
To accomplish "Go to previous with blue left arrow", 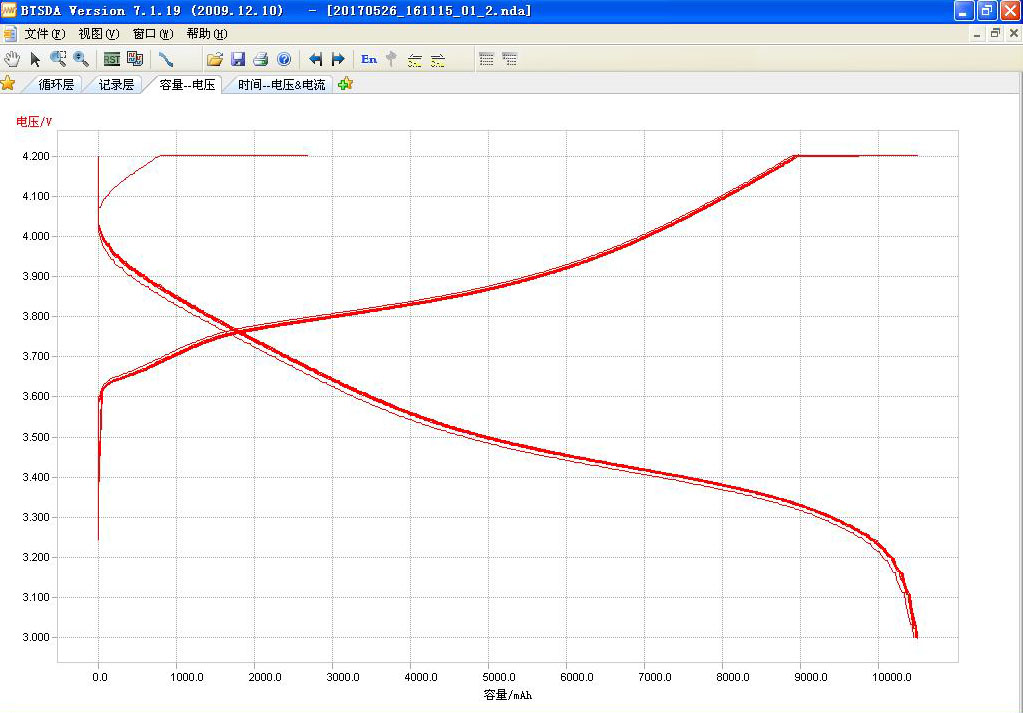I will coord(316,59).
